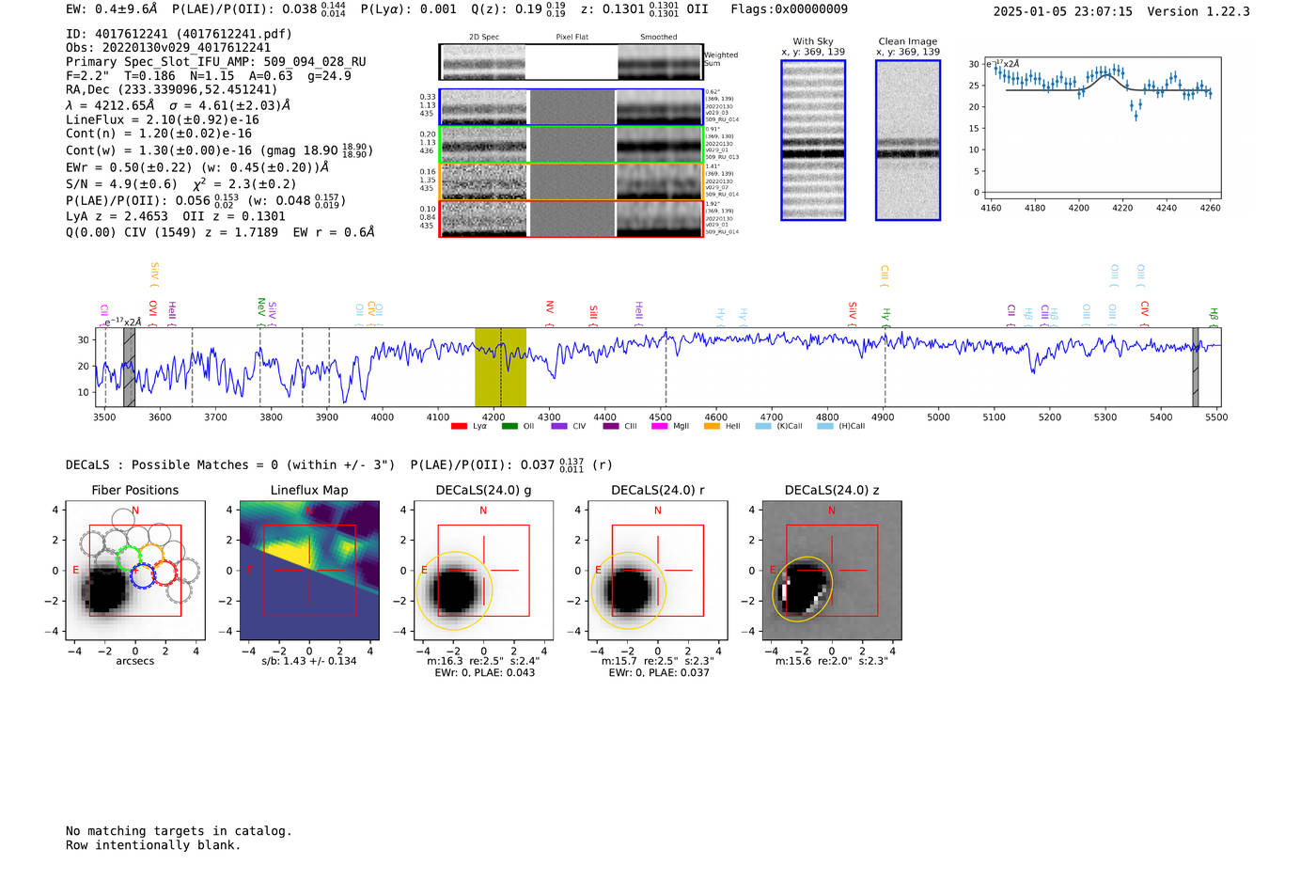Click the DECaLS g-band image
Image resolution: width=1316 pixels, height=896 pixels.
483,571
